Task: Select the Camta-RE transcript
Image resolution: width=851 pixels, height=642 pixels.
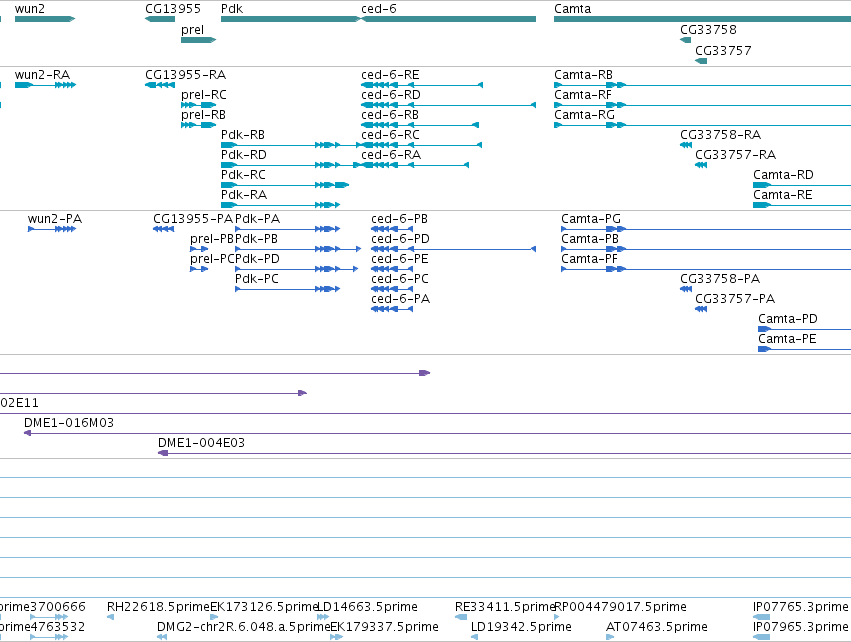Action: point(802,205)
